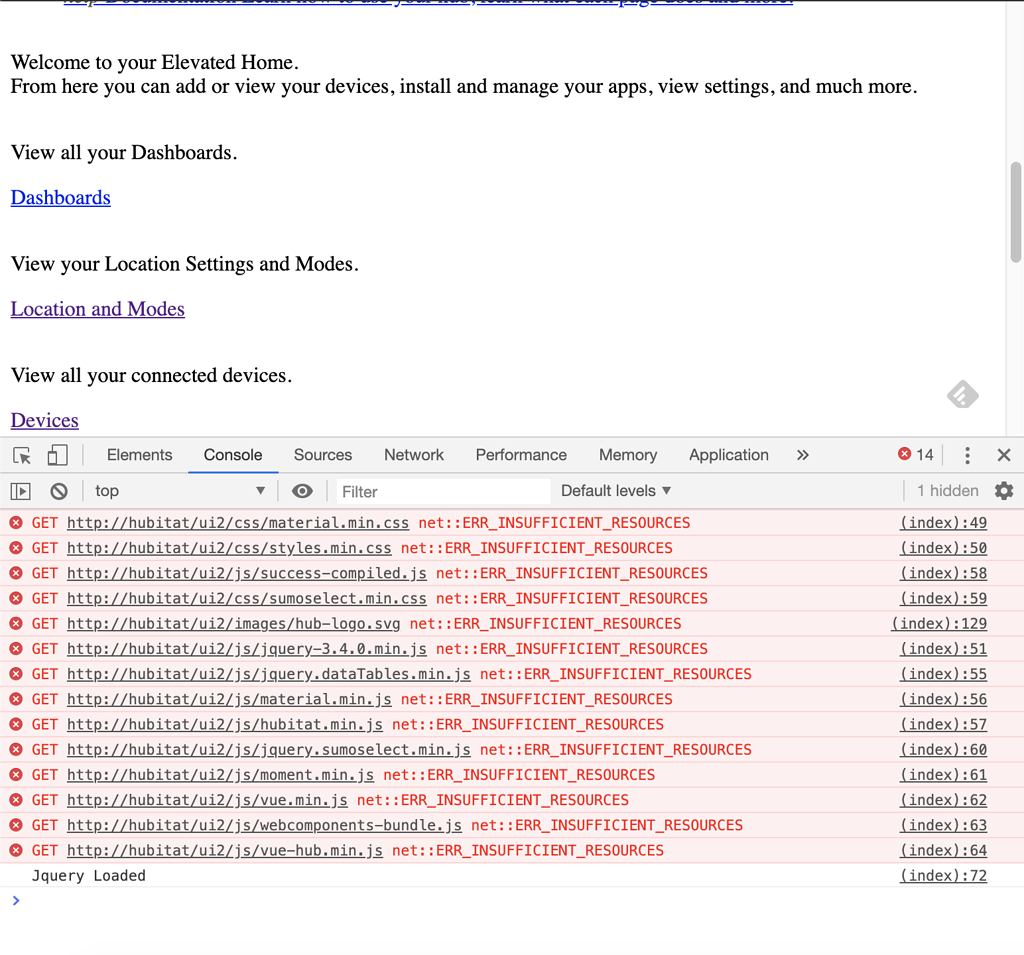Image resolution: width=1024 pixels, height=955 pixels.
Task: Open the Dashboards link
Action: [x=60, y=197]
